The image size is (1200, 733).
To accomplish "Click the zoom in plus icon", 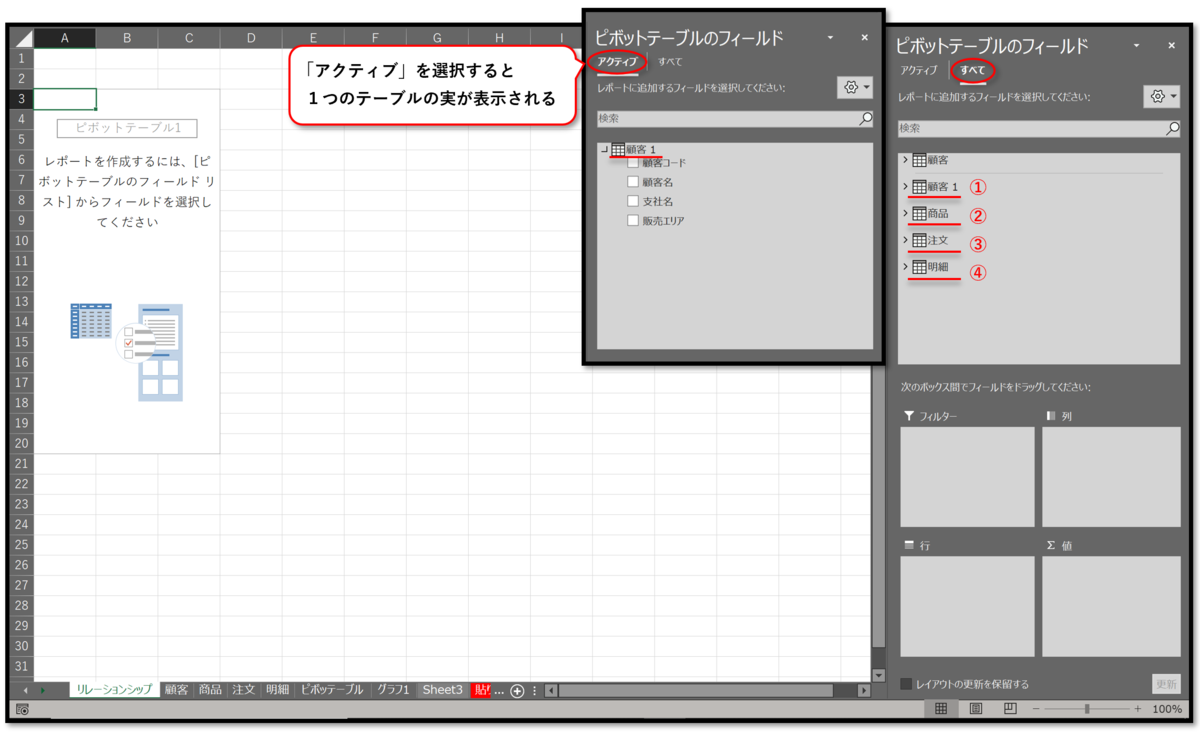I will coord(1137,709).
